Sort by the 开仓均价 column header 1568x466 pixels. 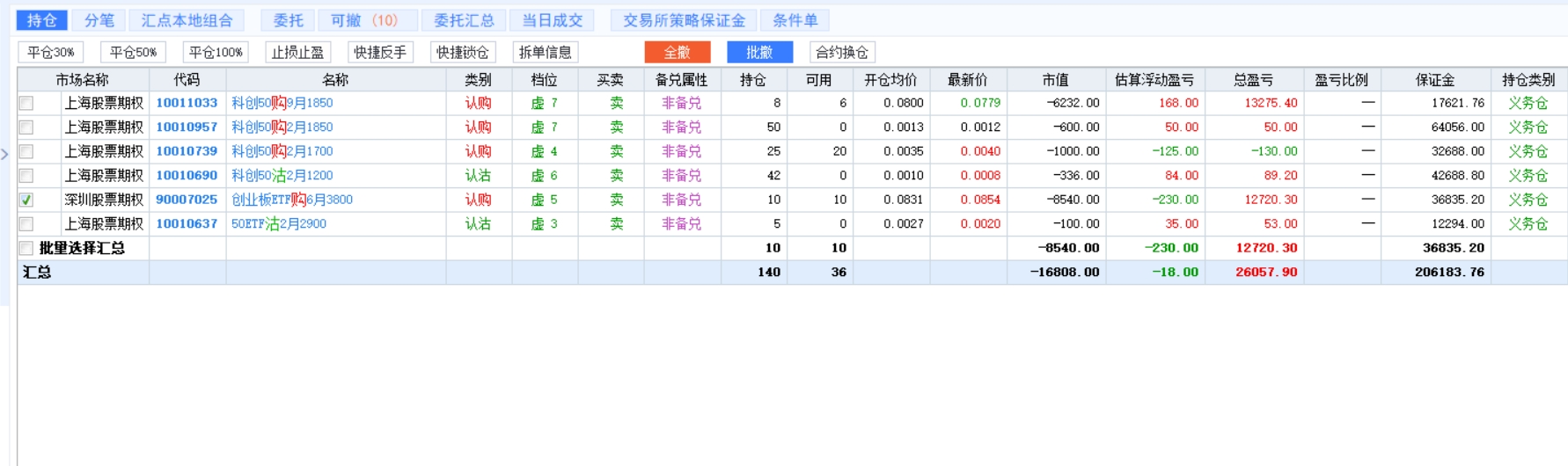click(890, 80)
